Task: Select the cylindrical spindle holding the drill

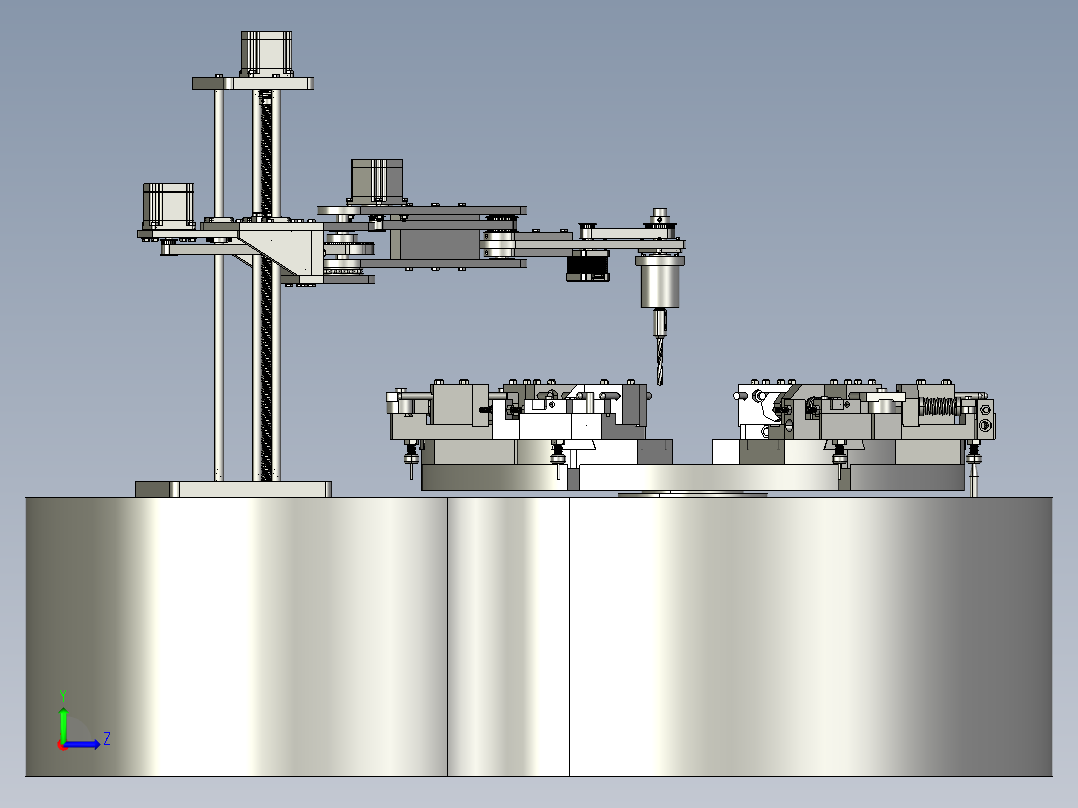Action: click(x=659, y=282)
